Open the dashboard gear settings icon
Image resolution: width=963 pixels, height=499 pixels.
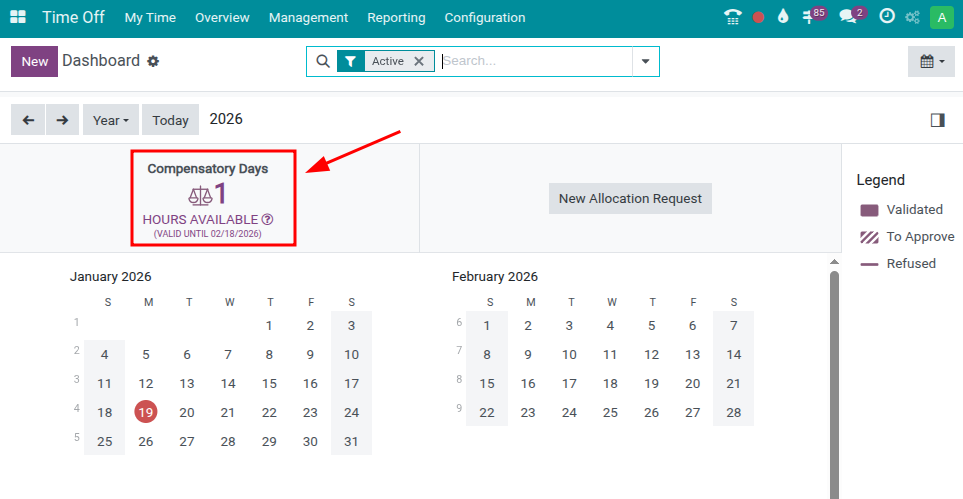pyautogui.click(x=153, y=61)
